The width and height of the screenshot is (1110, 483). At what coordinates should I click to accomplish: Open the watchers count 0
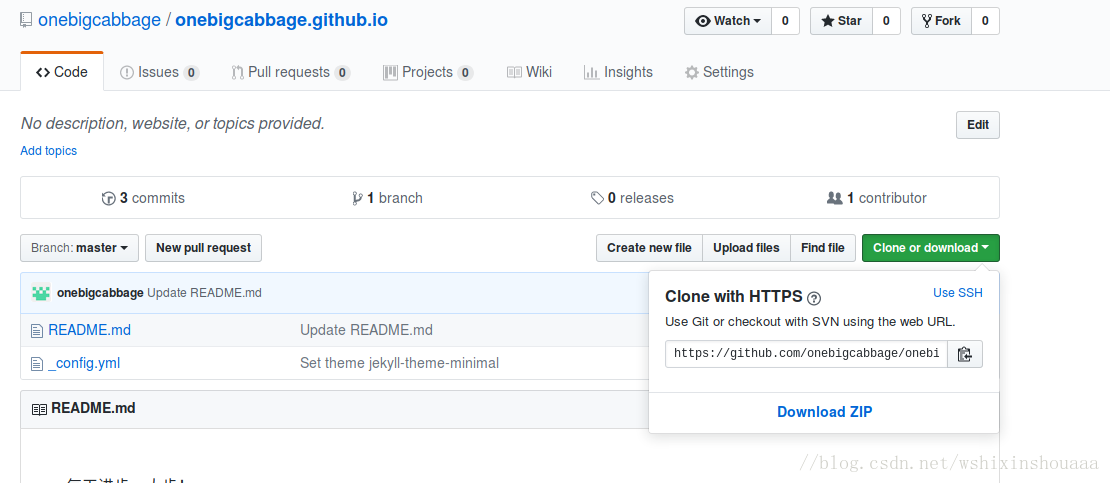click(x=785, y=21)
